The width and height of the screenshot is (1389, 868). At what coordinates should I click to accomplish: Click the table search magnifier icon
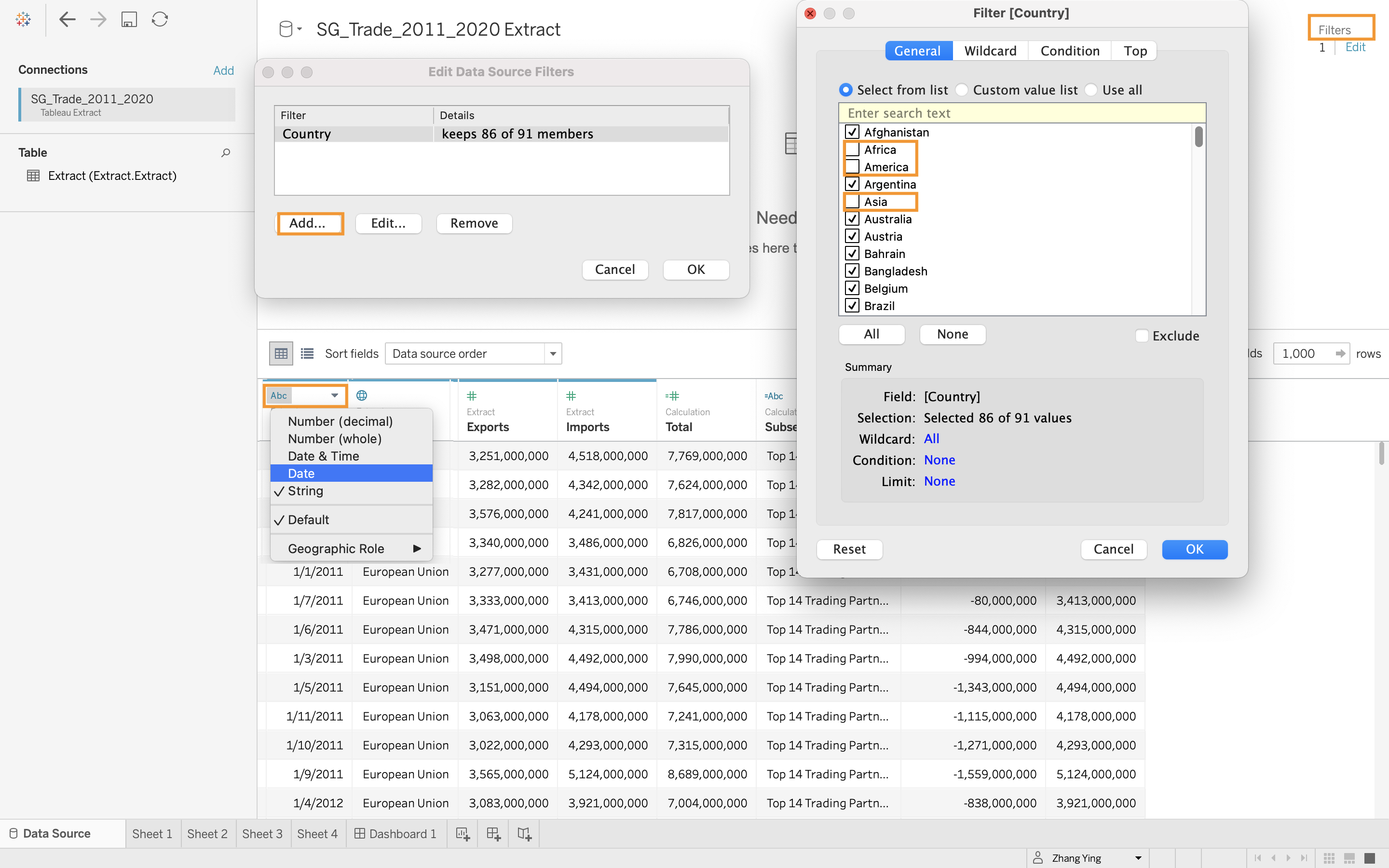[226, 153]
